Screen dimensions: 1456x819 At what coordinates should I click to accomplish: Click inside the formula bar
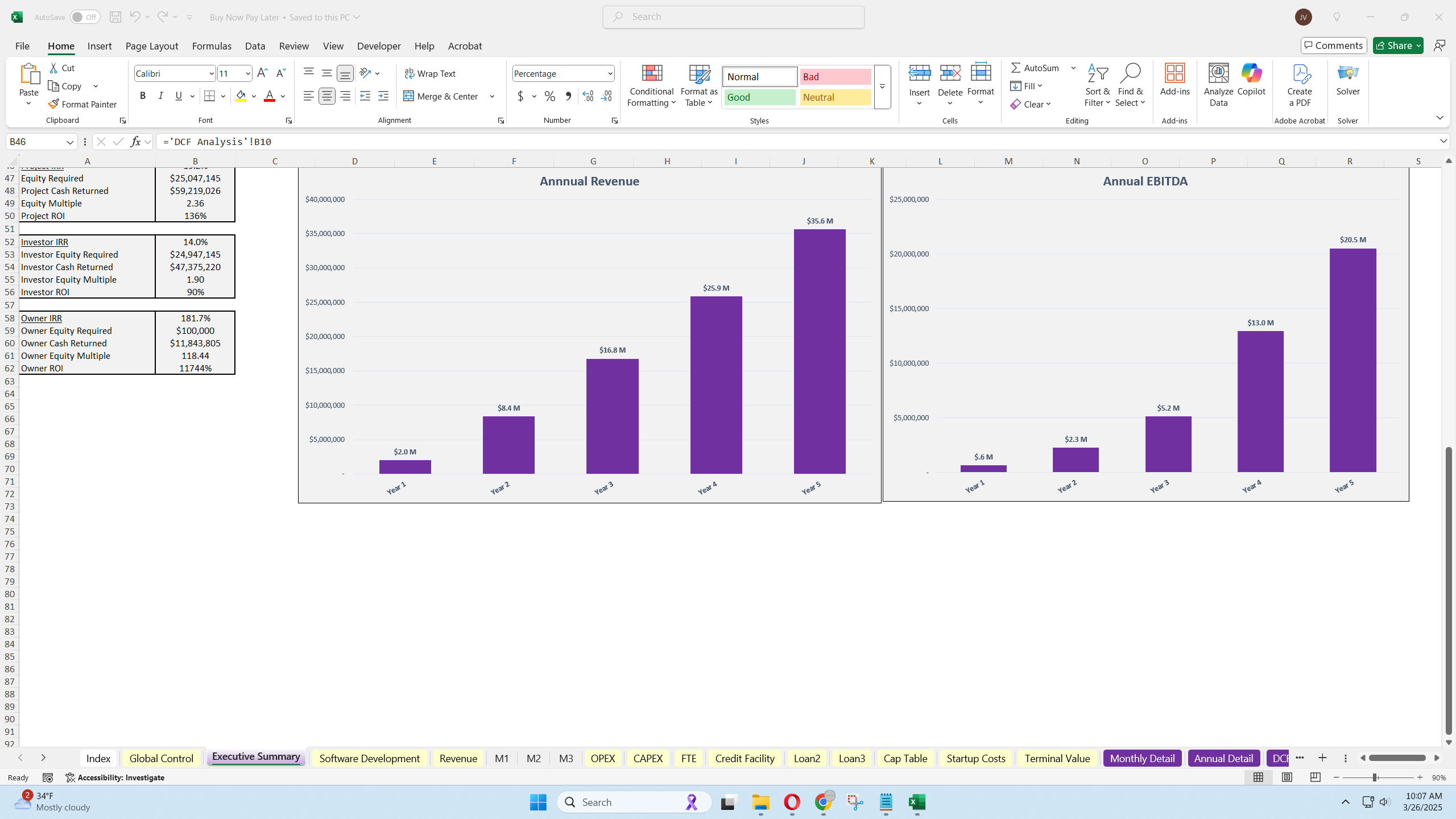point(455,142)
